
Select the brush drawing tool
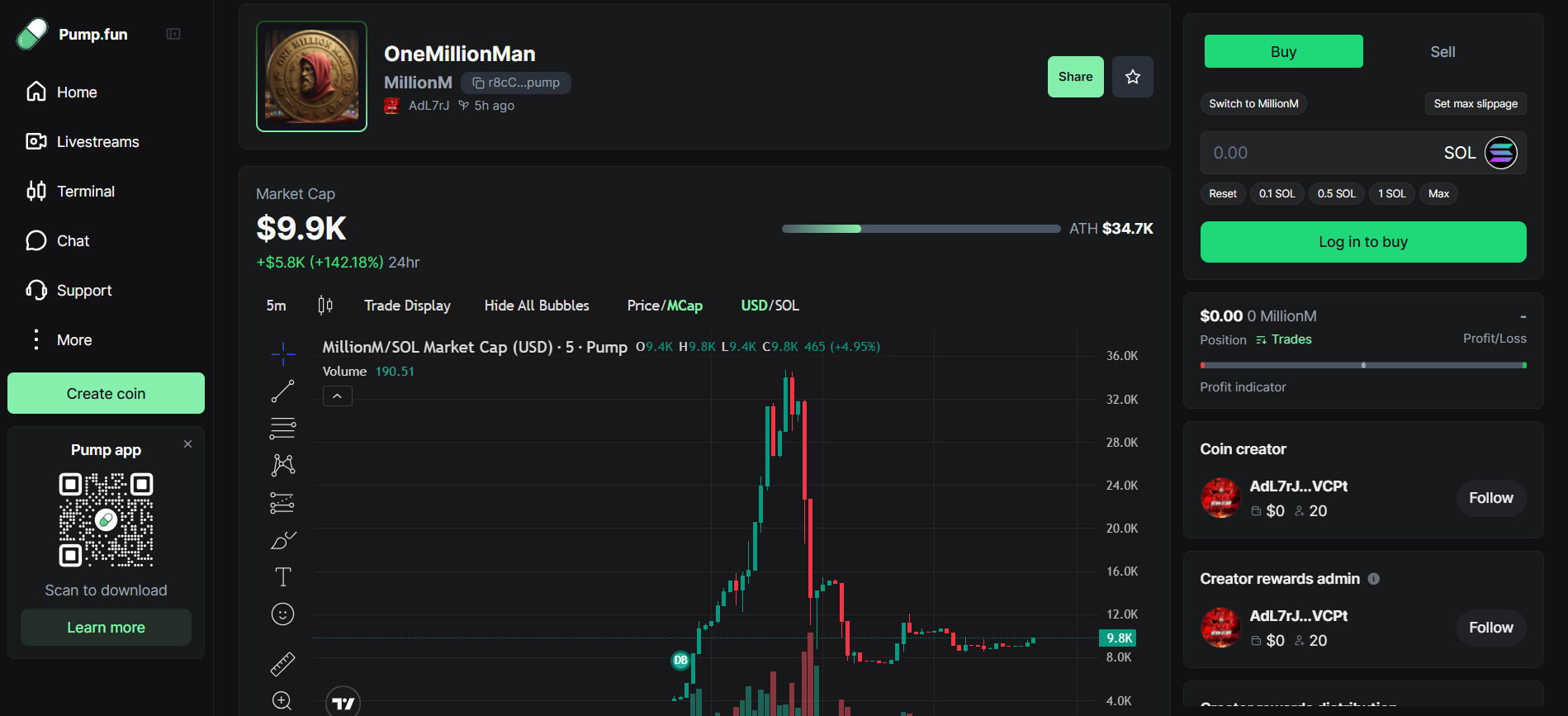tap(282, 540)
